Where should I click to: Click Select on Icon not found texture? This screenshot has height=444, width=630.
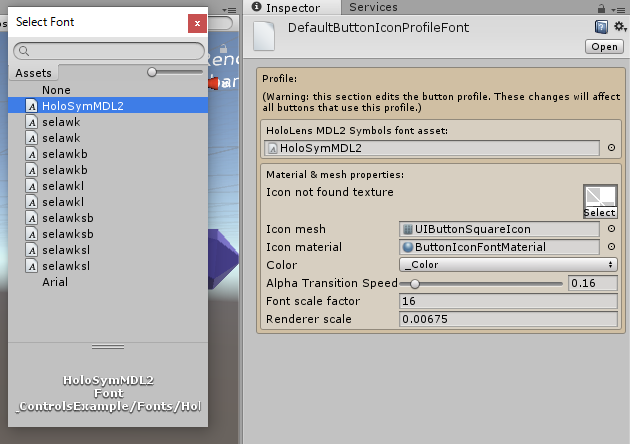599,212
